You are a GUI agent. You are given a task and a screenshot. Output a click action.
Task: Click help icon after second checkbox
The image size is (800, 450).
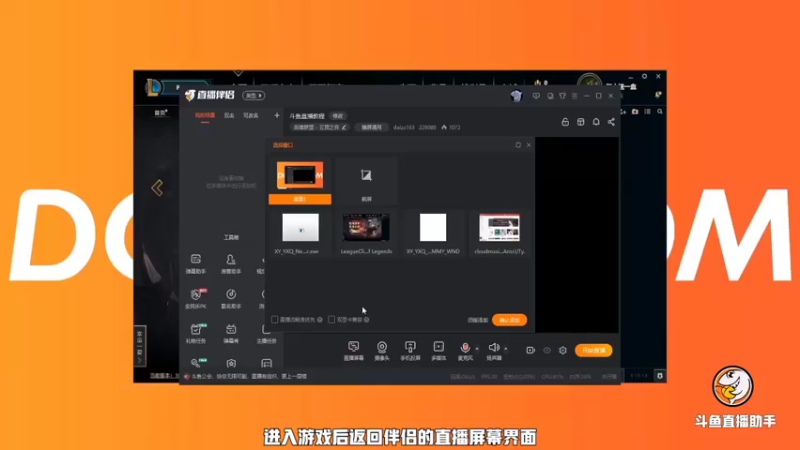pyautogui.click(x=366, y=319)
